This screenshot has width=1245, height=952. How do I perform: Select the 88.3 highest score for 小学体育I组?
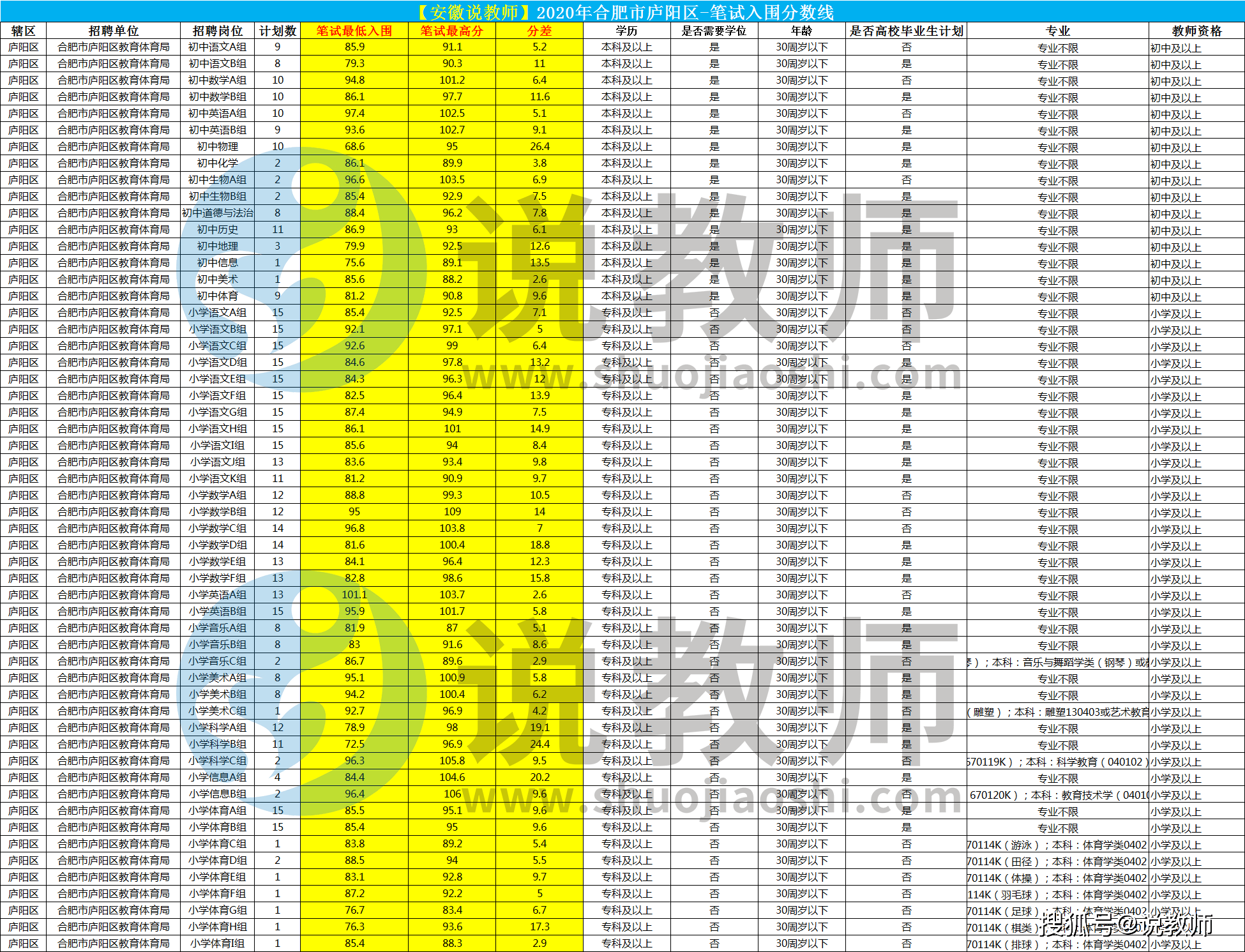[452, 943]
